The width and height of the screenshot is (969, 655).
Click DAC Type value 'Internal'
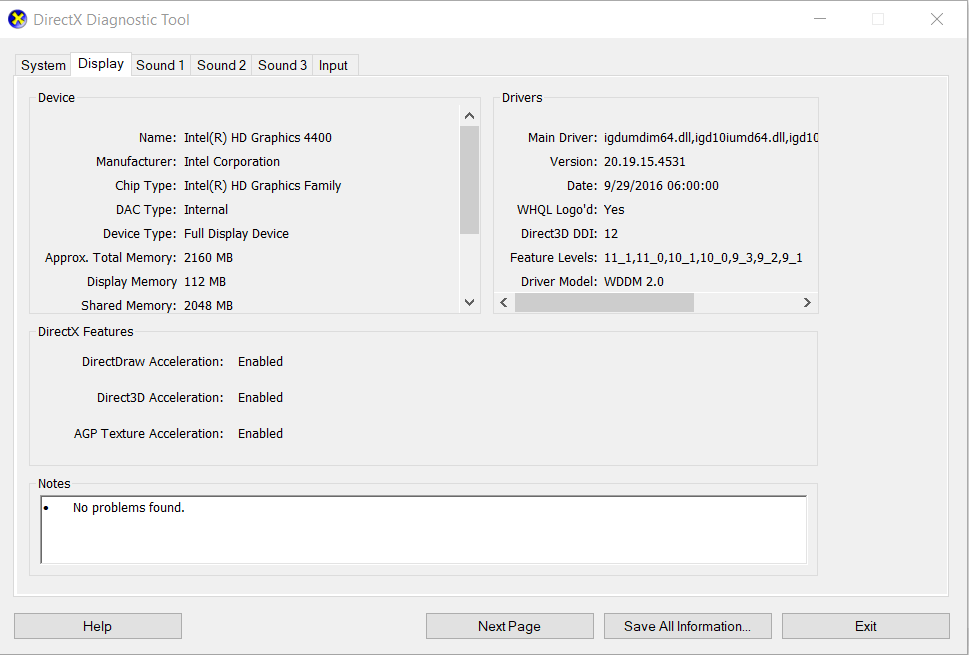click(x=206, y=210)
